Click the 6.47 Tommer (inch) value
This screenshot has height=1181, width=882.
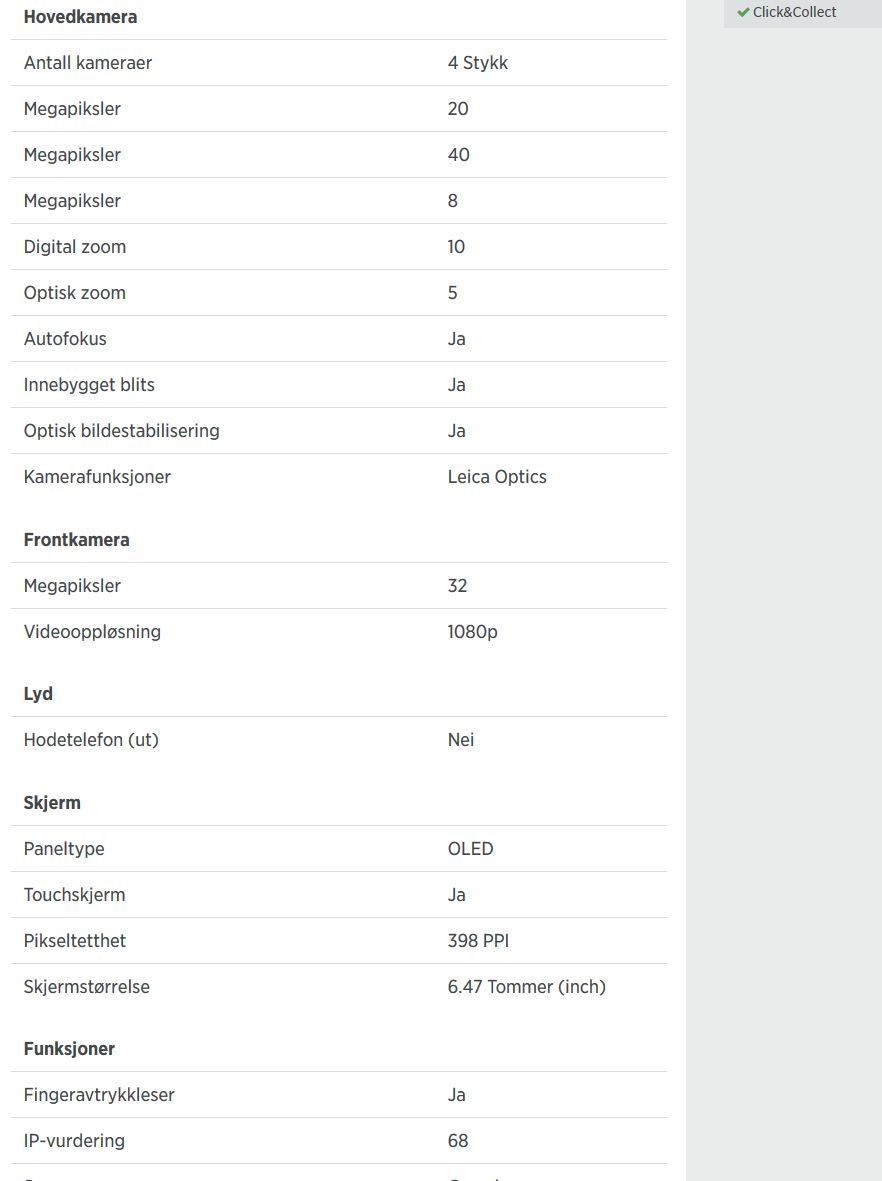(x=527, y=987)
